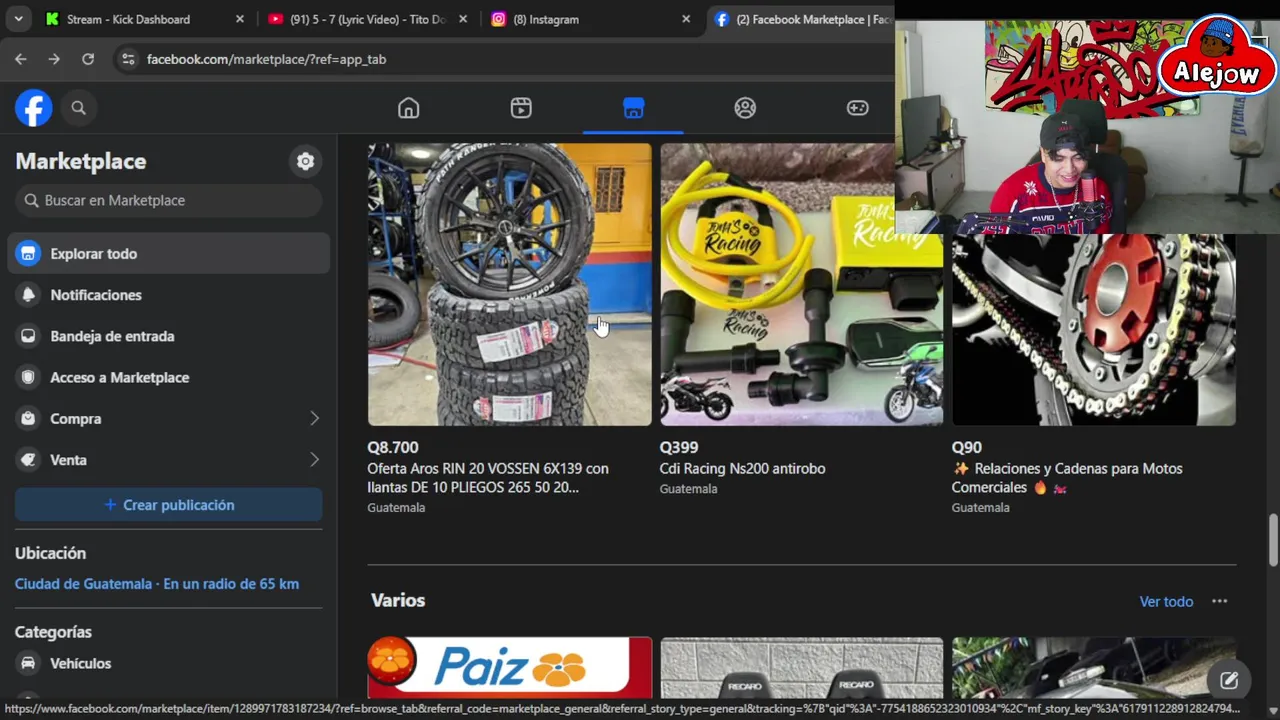Image resolution: width=1280 pixels, height=720 pixels.
Task: Click the Categorías heading
Action: (x=53, y=632)
